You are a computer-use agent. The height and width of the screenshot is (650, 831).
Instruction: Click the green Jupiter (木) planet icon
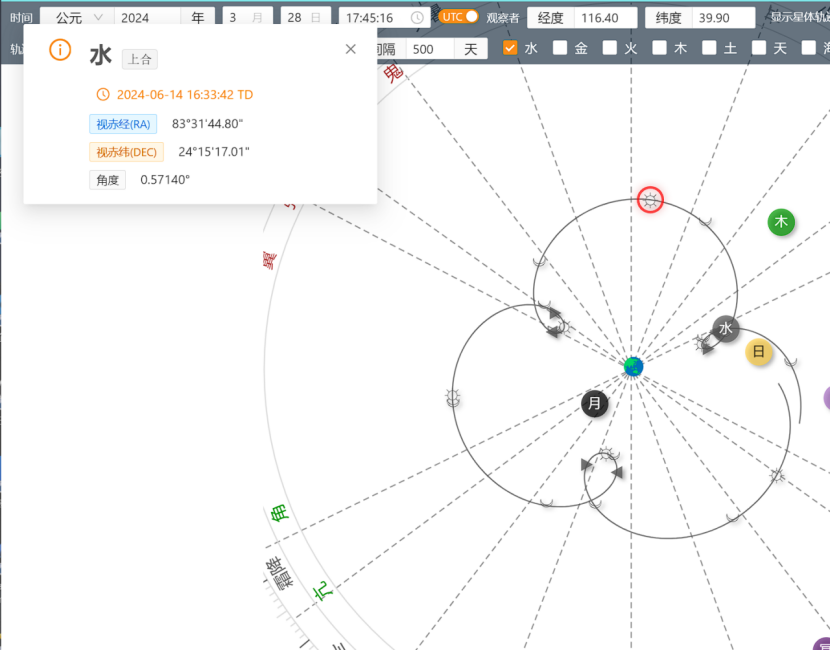tap(781, 222)
